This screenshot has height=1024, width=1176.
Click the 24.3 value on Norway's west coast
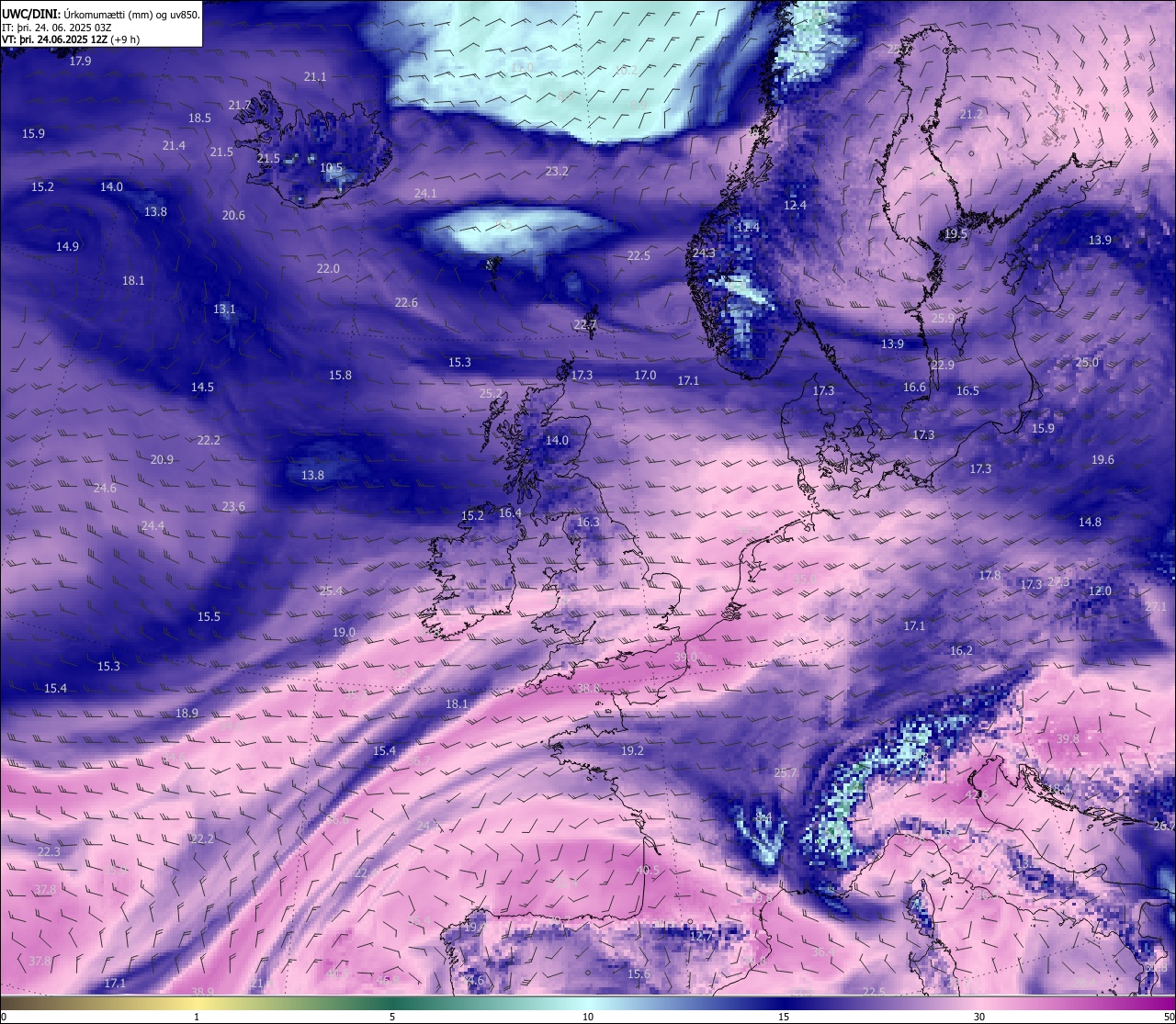pos(704,253)
